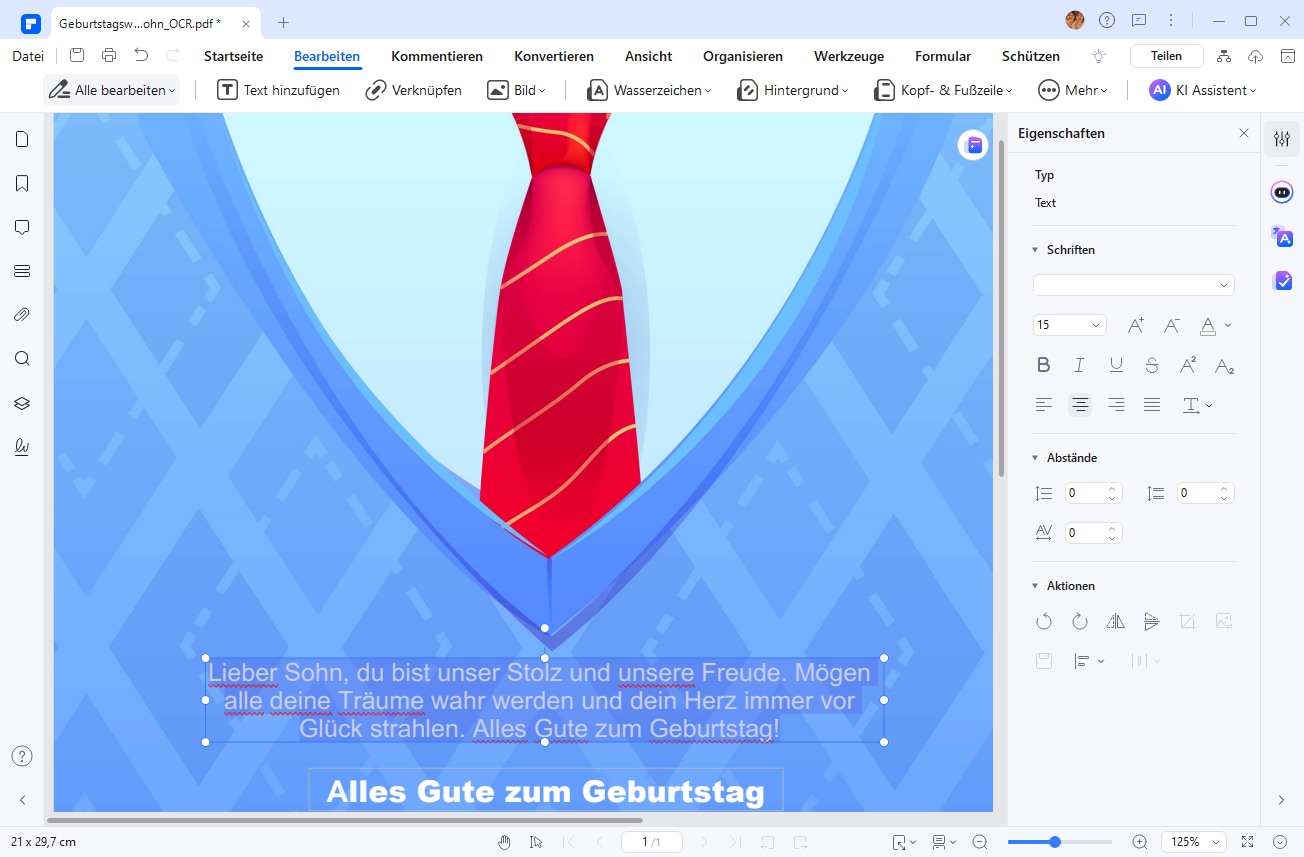Image resolution: width=1304 pixels, height=857 pixels.
Task: Open the KI Assistent button
Action: pos(1203,90)
